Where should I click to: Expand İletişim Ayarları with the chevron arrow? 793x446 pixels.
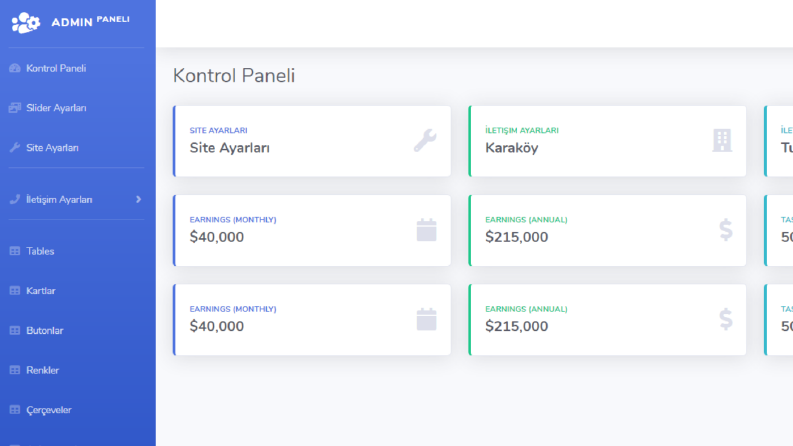point(139,199)
